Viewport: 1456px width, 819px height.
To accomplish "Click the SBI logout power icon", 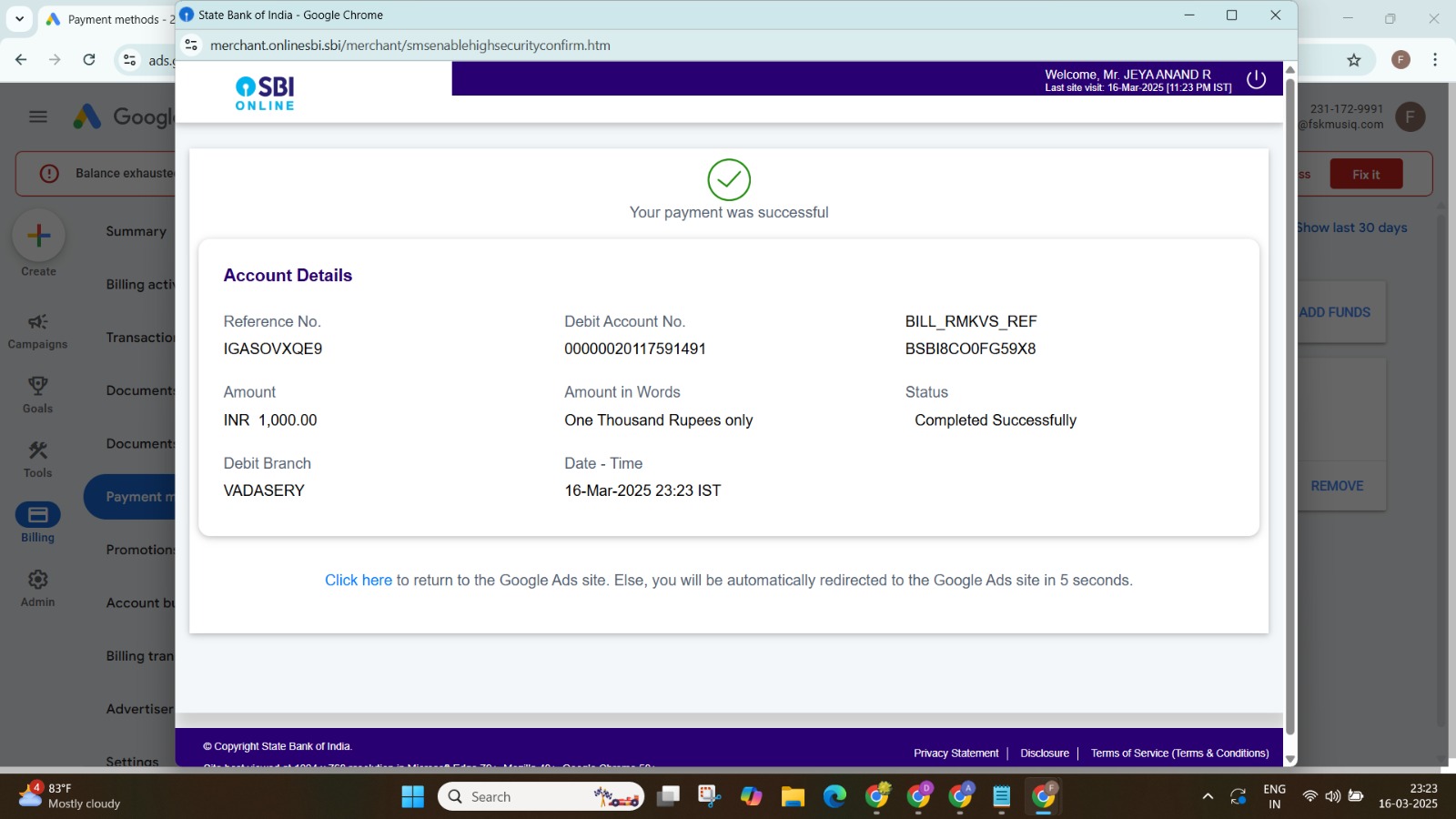I will click(x=1256, y=80).
